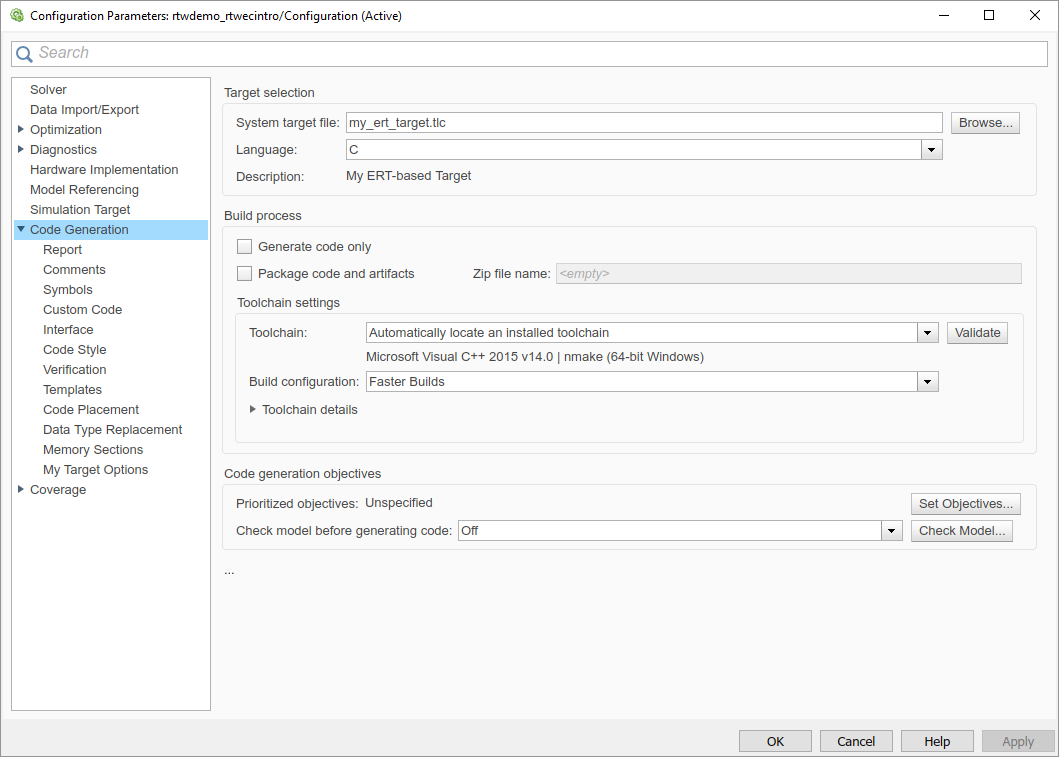The height and width of the screenshot is (757, 1059).
Task: Enable the Generate code only checkbox
Action: 244,246
